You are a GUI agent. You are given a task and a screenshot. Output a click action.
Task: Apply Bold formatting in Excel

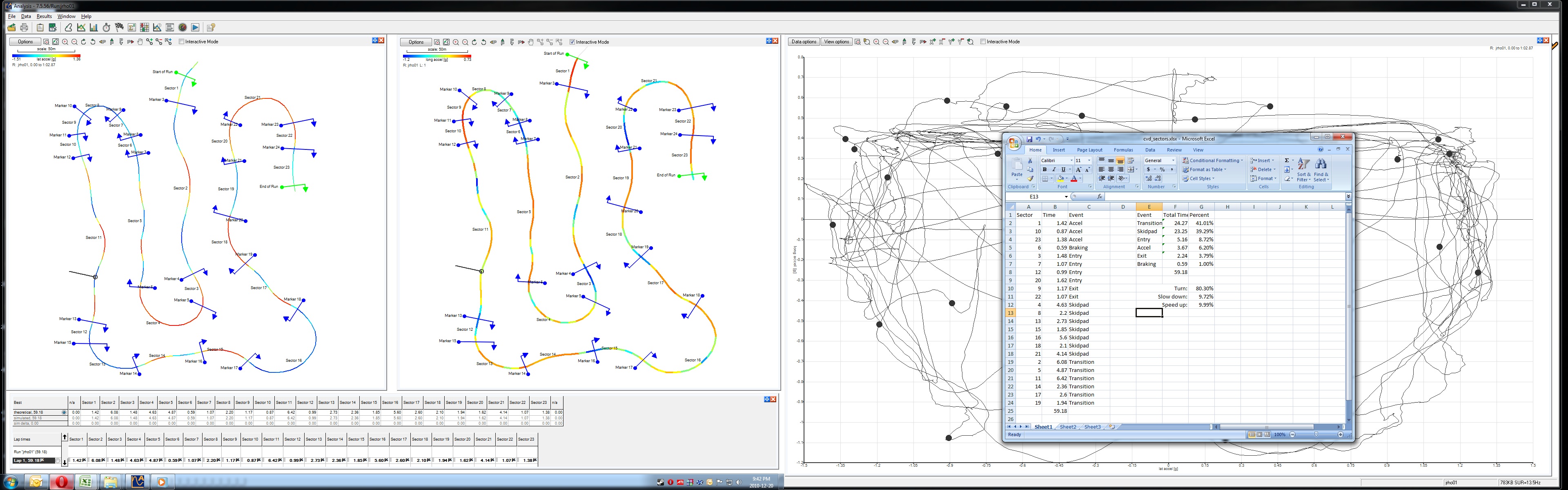click(x=1045, y=170)
